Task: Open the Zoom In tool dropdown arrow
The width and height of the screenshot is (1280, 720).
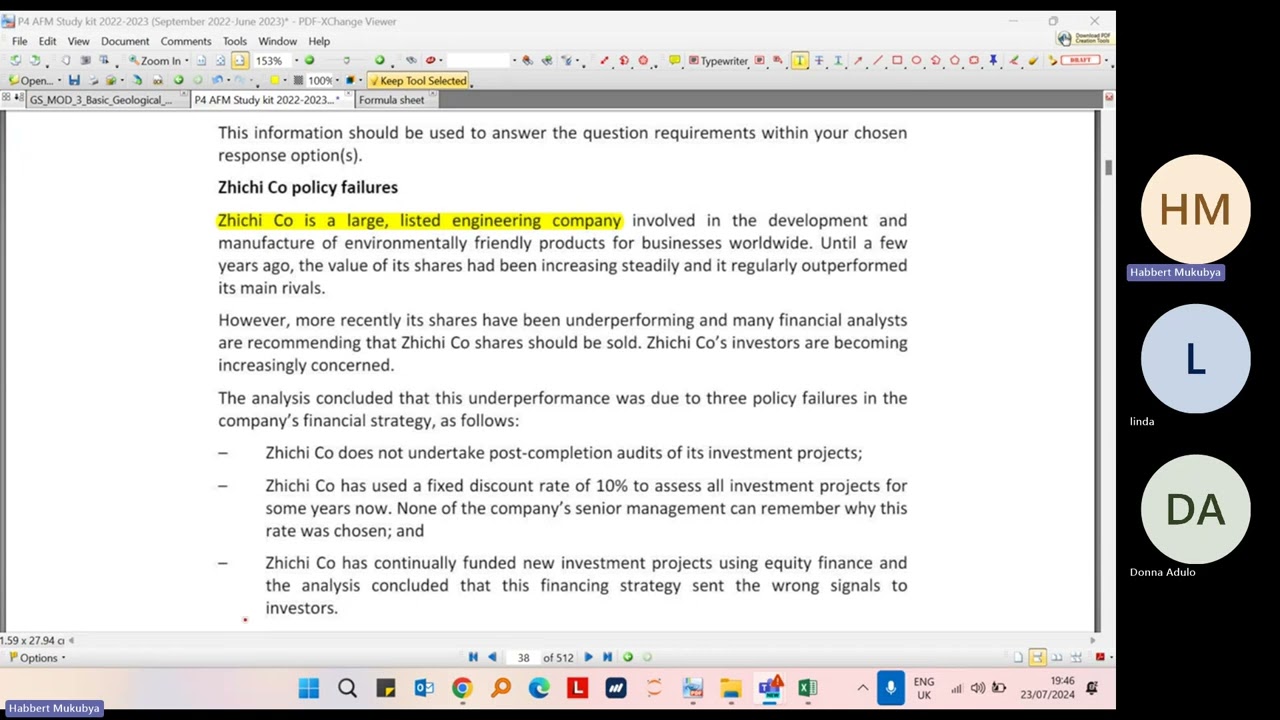Action: pyautogui.click(x=187, y=61)
